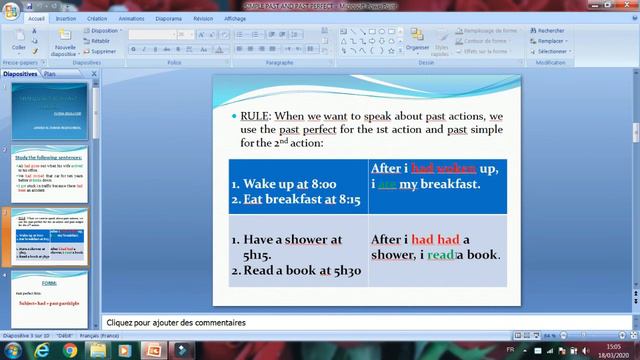Select the rectangle shape
This screenshot has height=360, width=640.
pyautogui.click(x=372, y=31)
